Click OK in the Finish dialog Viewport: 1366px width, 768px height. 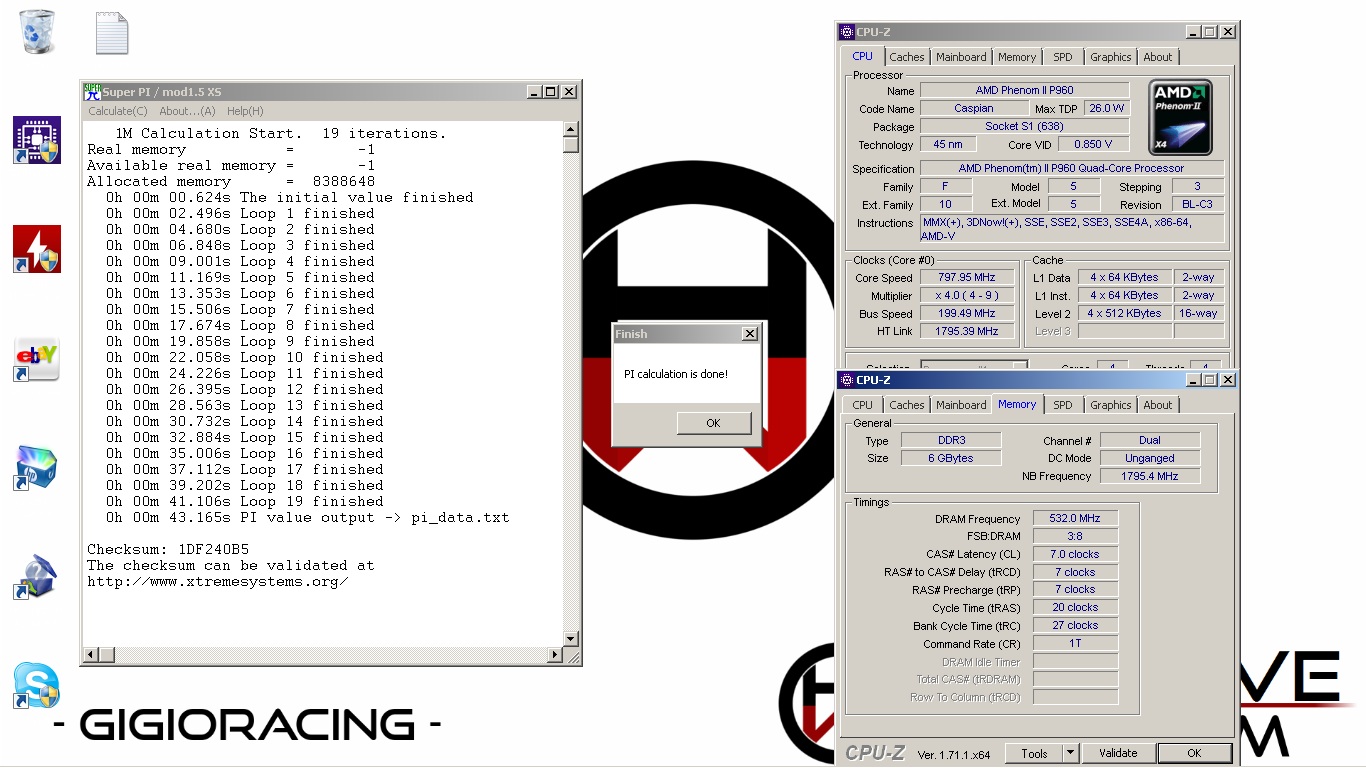coord(713,423)
